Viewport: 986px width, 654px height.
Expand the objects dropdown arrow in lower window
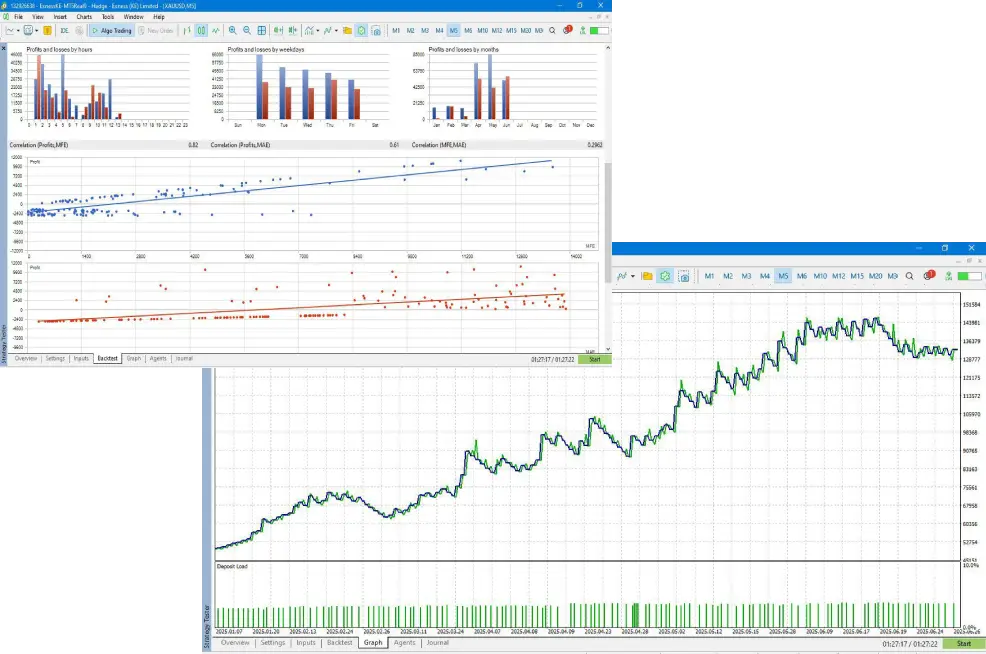click(633, 276)
